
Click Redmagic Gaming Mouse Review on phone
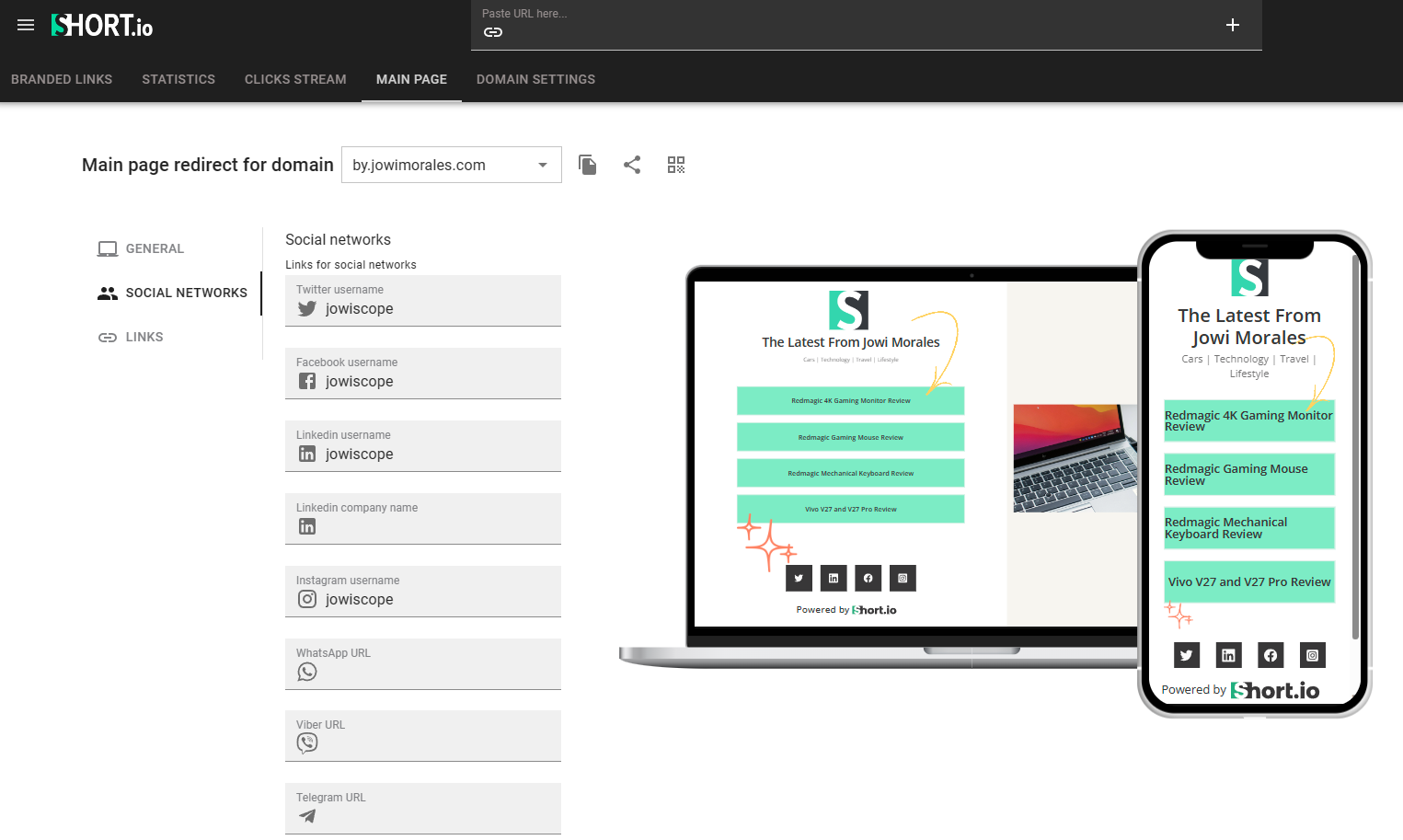point(1249,475)
